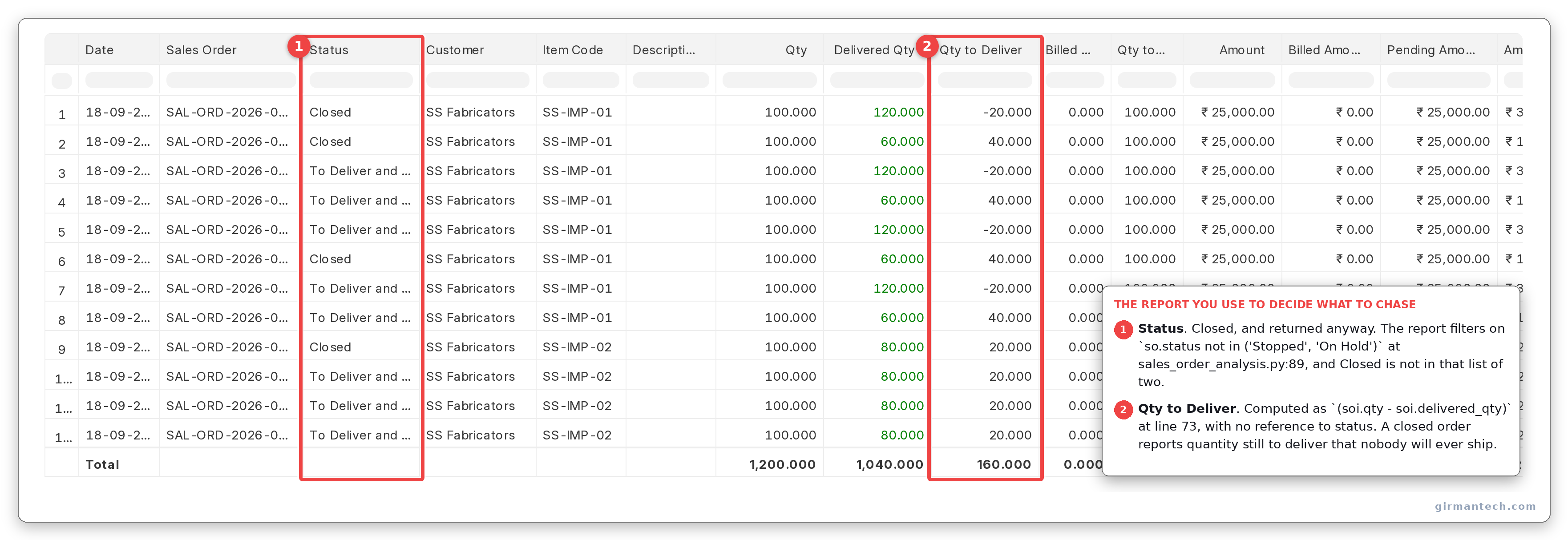The width and height of the screenshot is (1568, 540).
Task: Focus the Description column filter field
Action: coord(670,80)
